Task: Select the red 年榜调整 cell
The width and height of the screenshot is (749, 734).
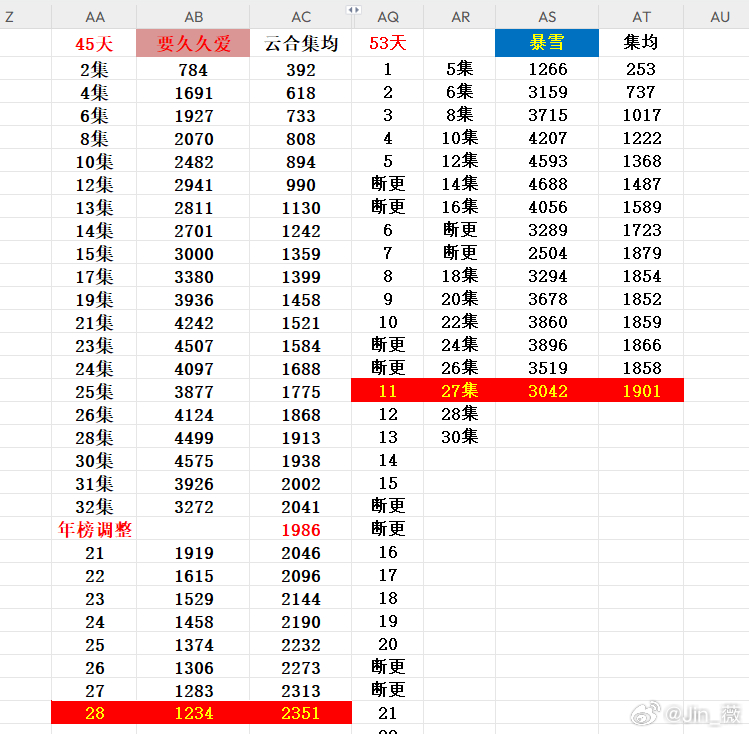Action: [x=94, y=530]
